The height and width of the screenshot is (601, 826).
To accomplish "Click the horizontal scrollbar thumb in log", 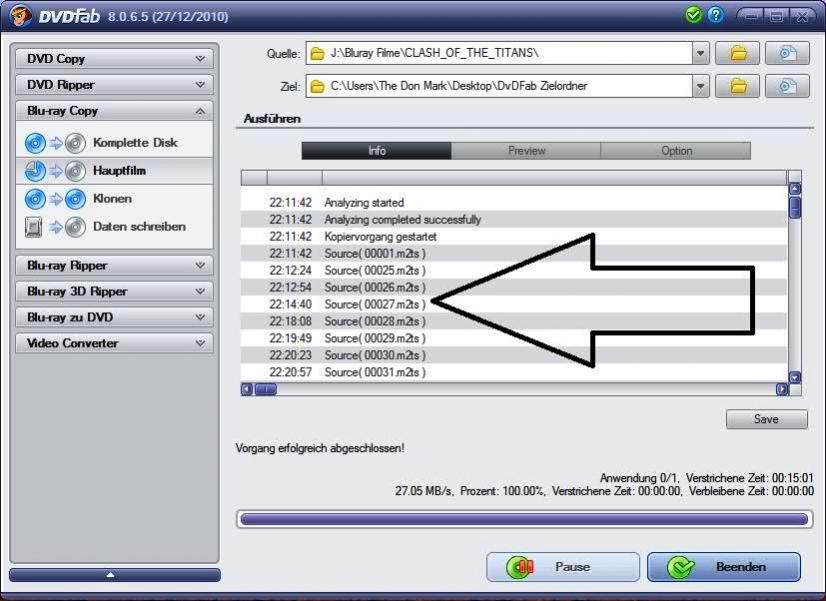I will click(x=266, y=389).
